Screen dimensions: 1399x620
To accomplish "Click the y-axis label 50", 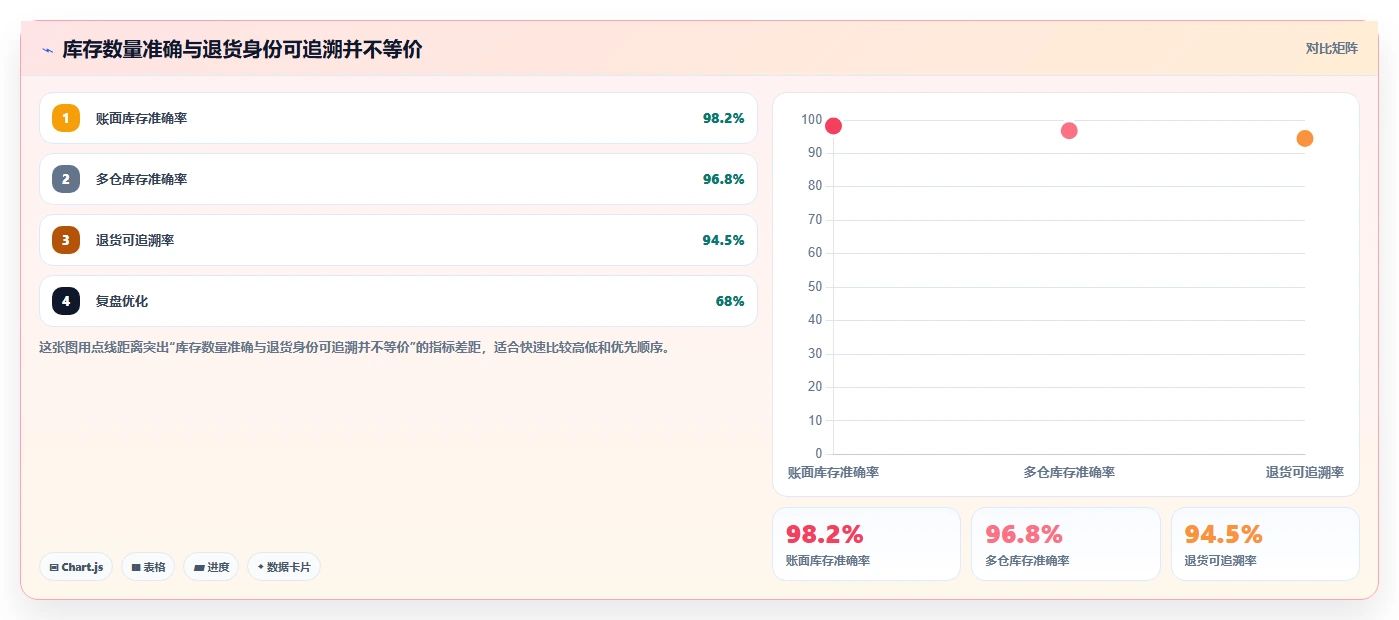I will point(815,287).
